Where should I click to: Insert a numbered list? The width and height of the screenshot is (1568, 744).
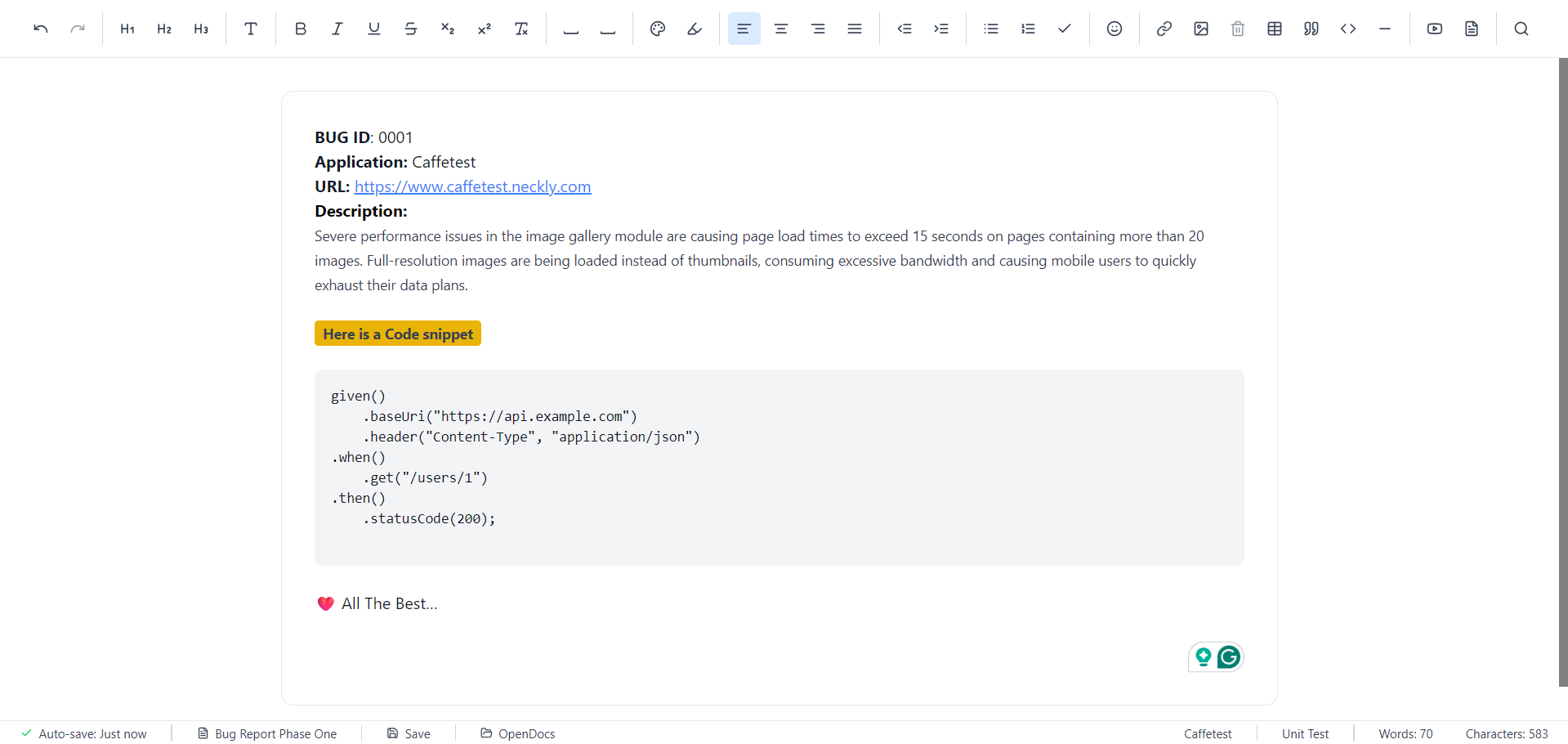pyautogui.click(x=1028, y=29)
